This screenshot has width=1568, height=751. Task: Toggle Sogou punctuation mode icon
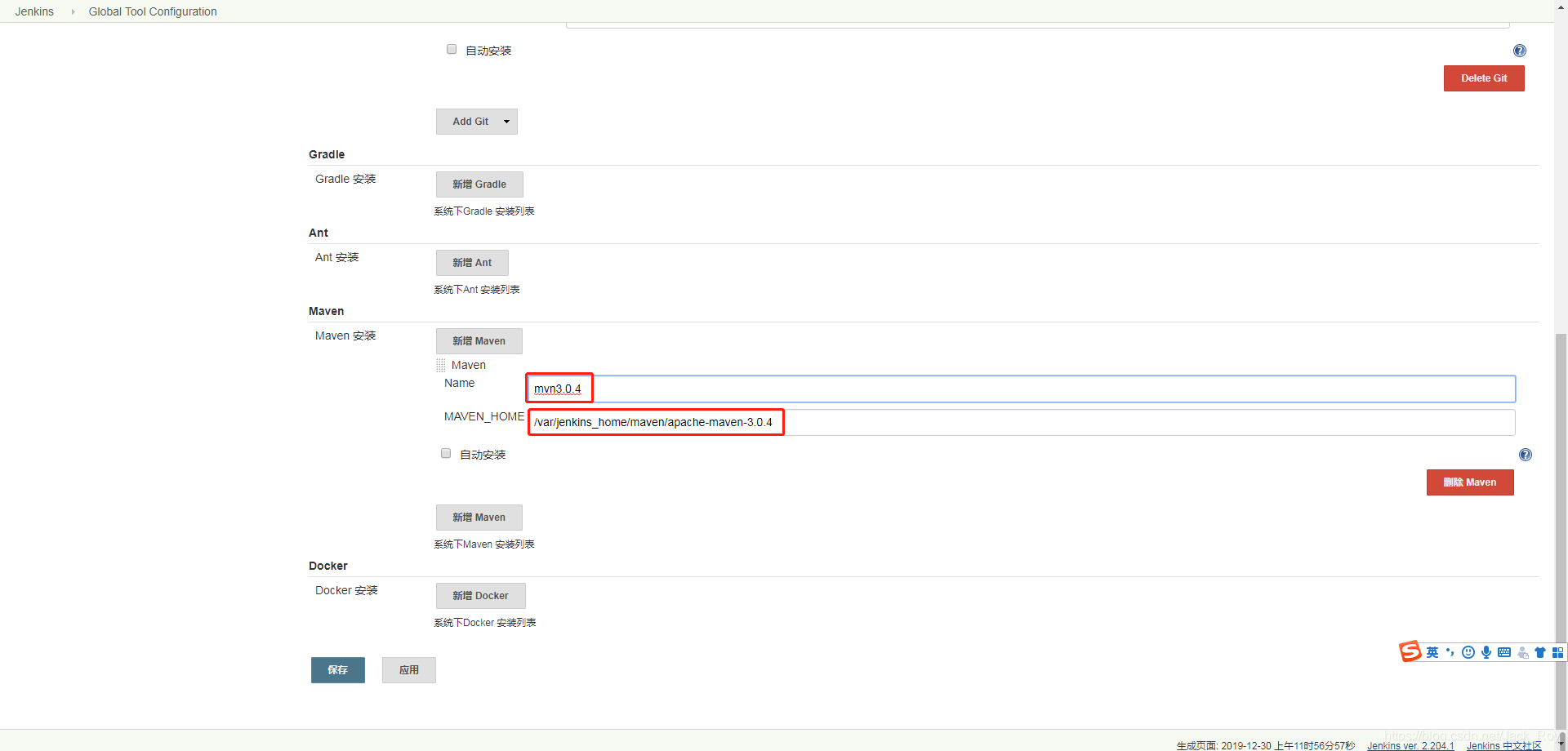[1450, 652]
